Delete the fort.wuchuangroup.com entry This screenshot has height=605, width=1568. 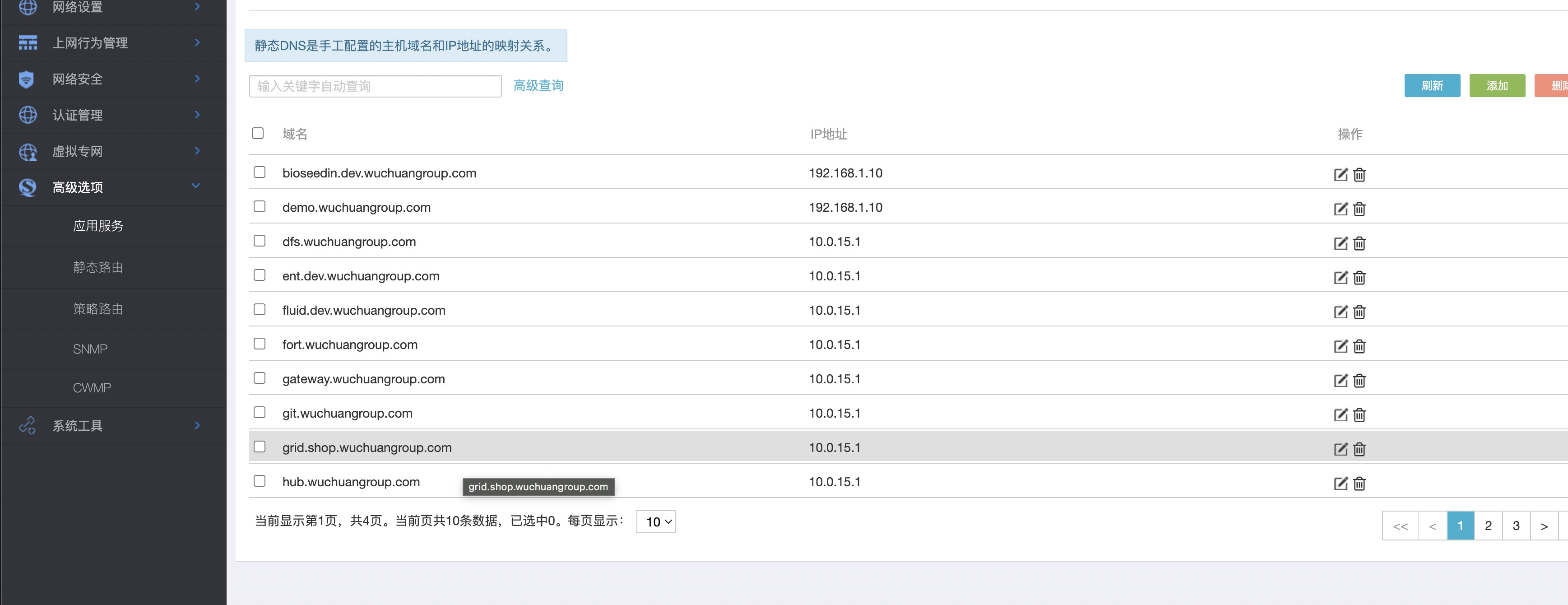[1359, 346]
